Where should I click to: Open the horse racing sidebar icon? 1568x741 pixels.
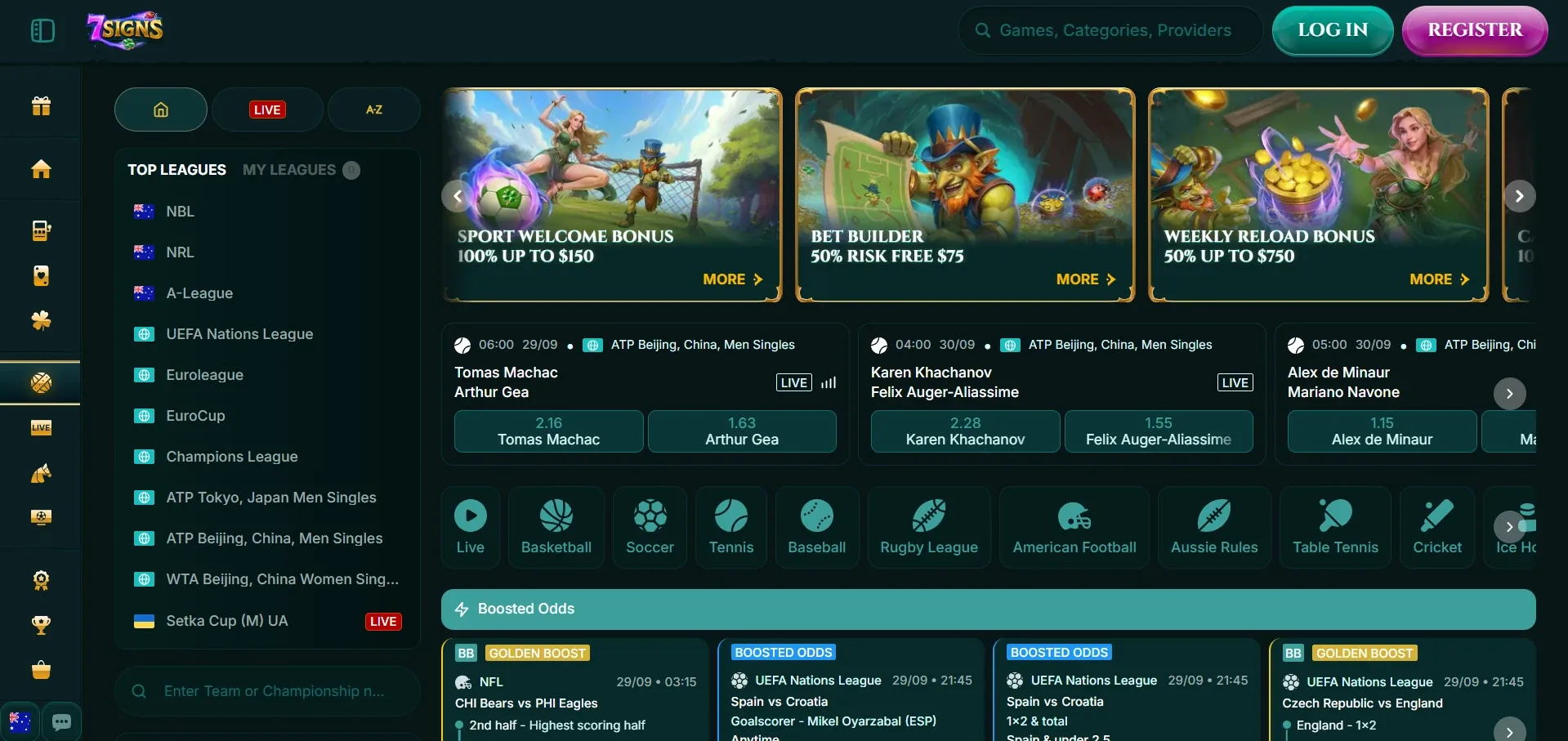tap(41, 472)
